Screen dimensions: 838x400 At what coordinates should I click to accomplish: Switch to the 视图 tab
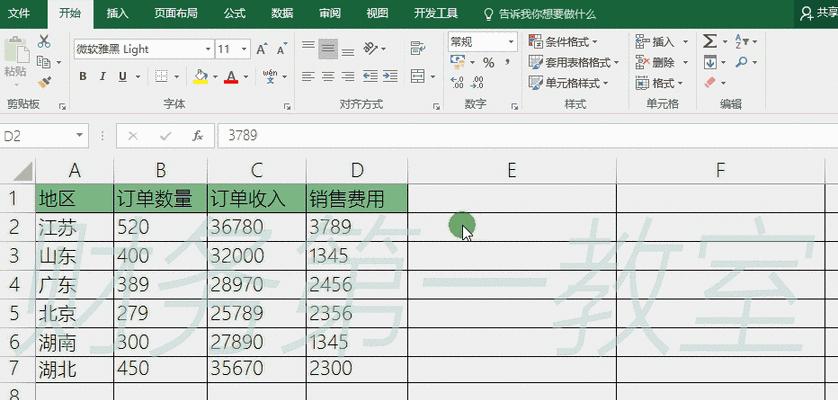377,13
